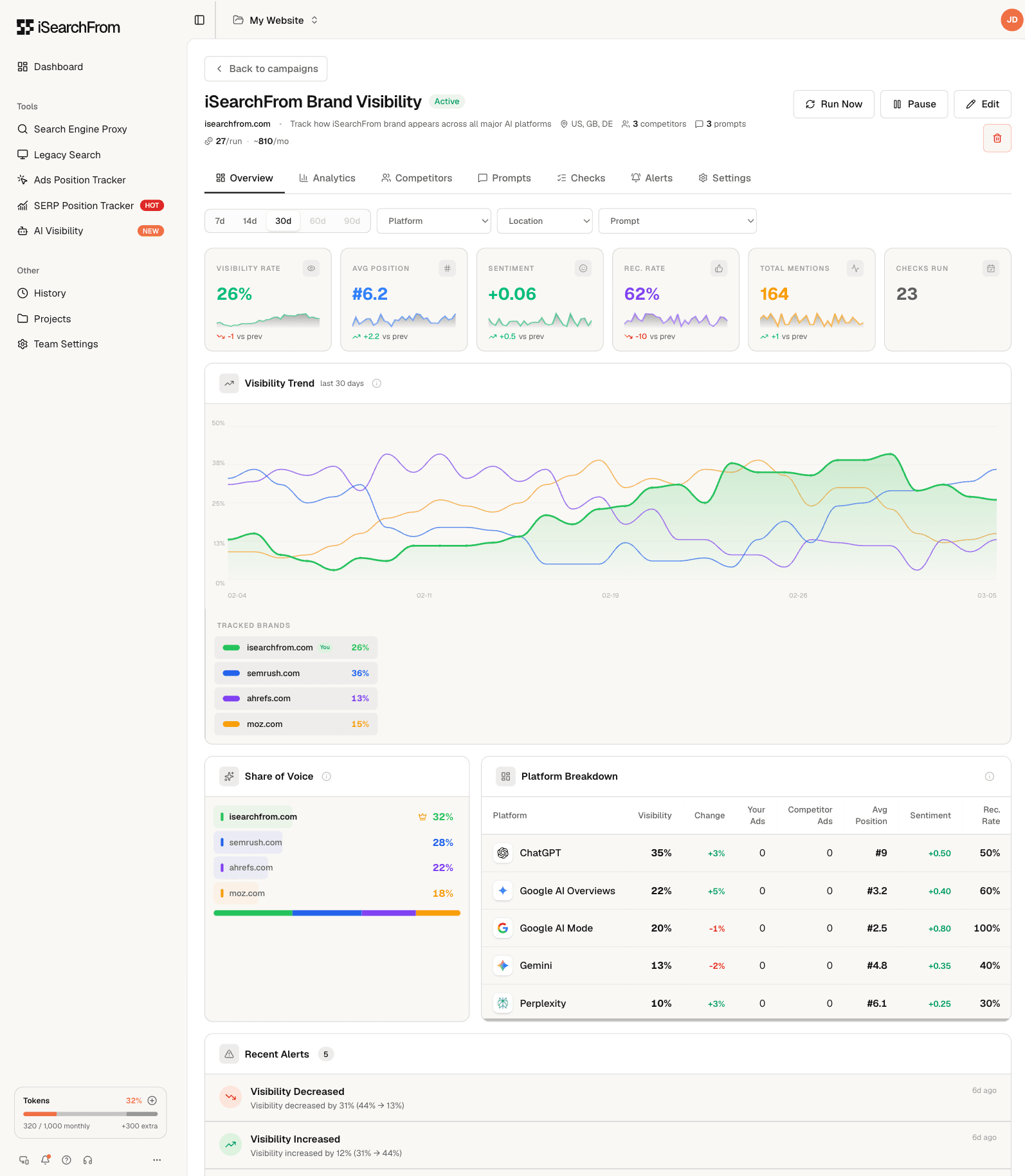
Task: Click the Platform Breakdown info icon
Action: click(x=989, y=776)
